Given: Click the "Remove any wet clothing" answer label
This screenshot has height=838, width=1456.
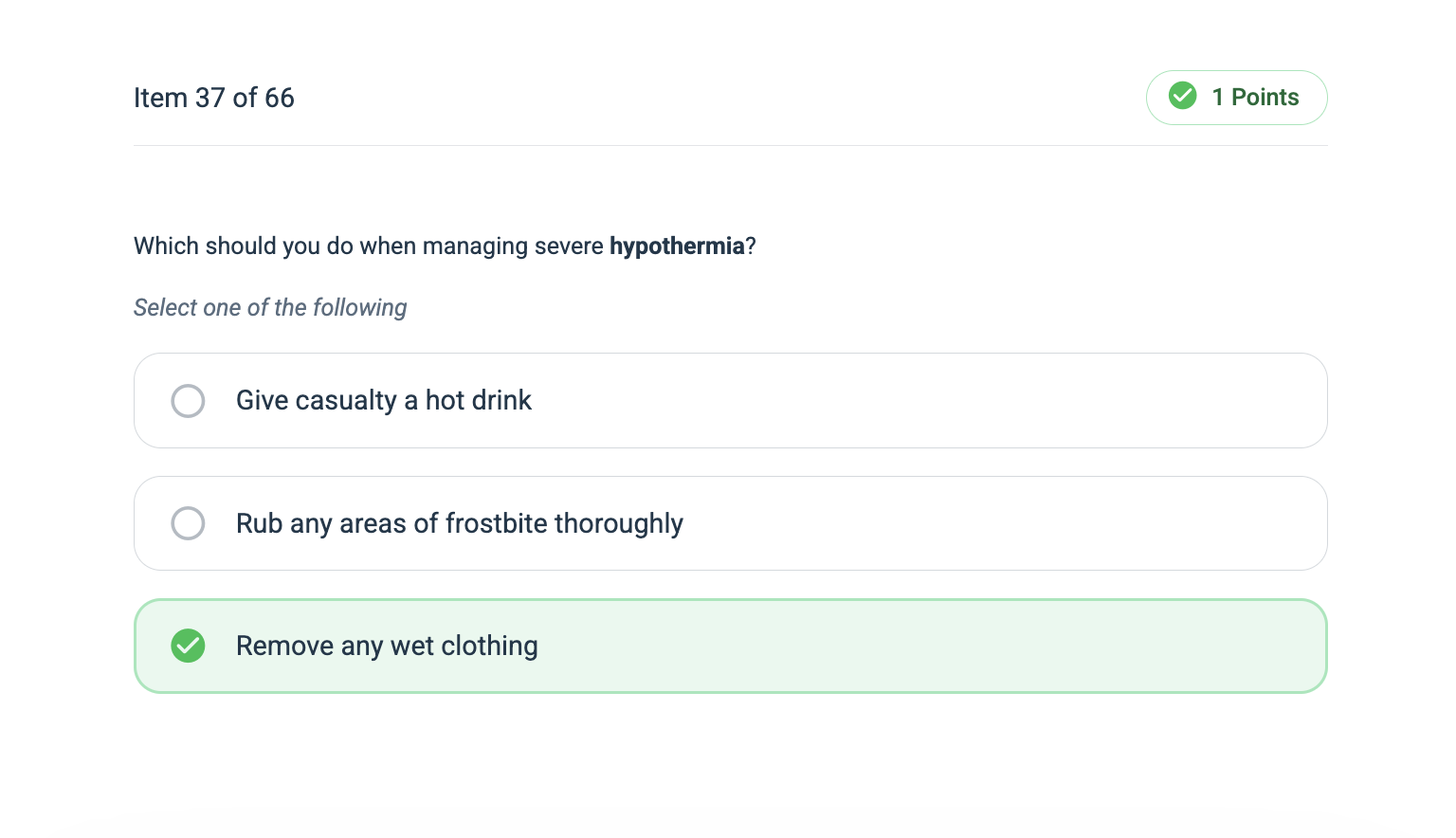Looking at the screenshot, I should pos(387,646).
